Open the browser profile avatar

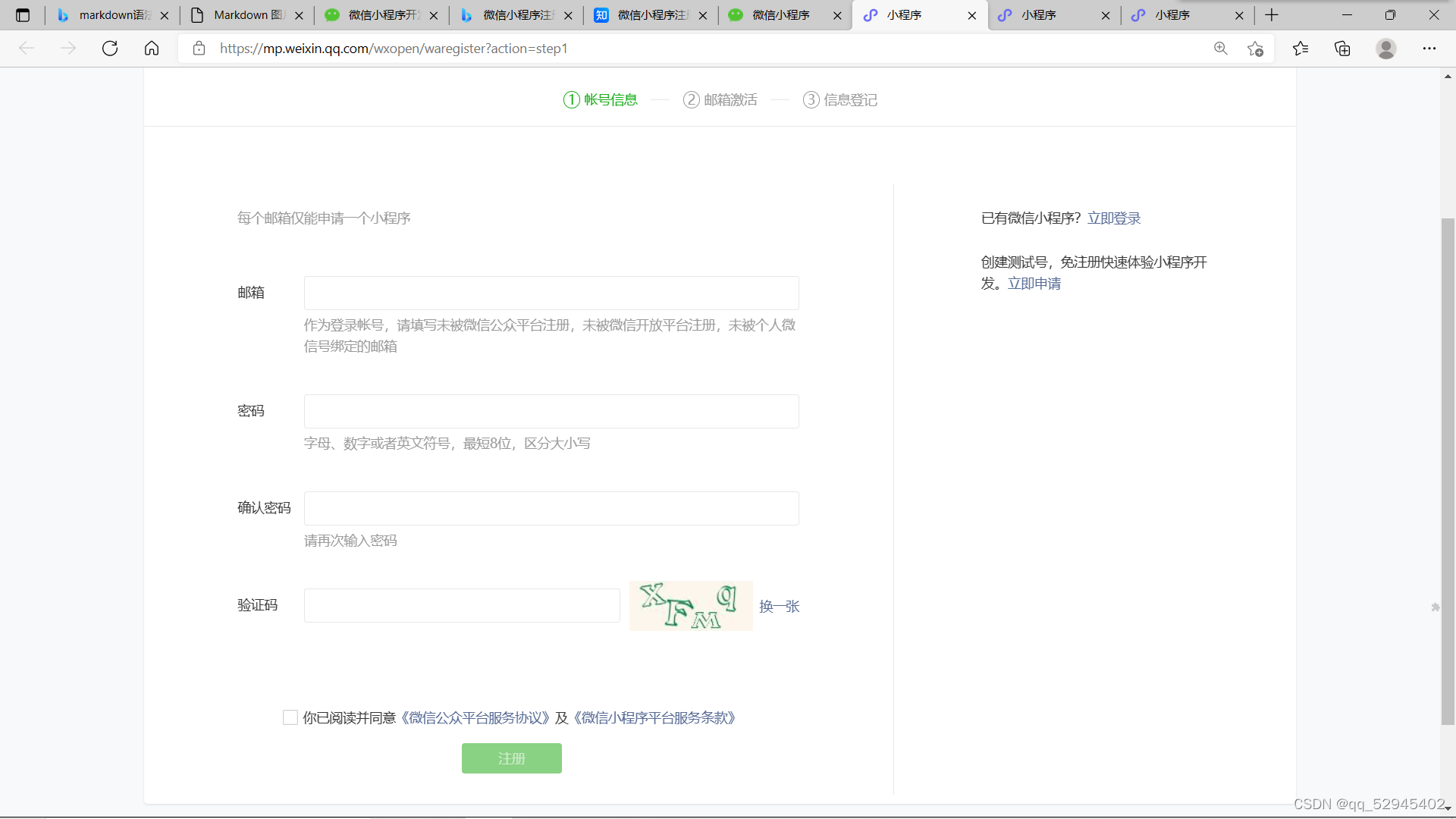1386,49
